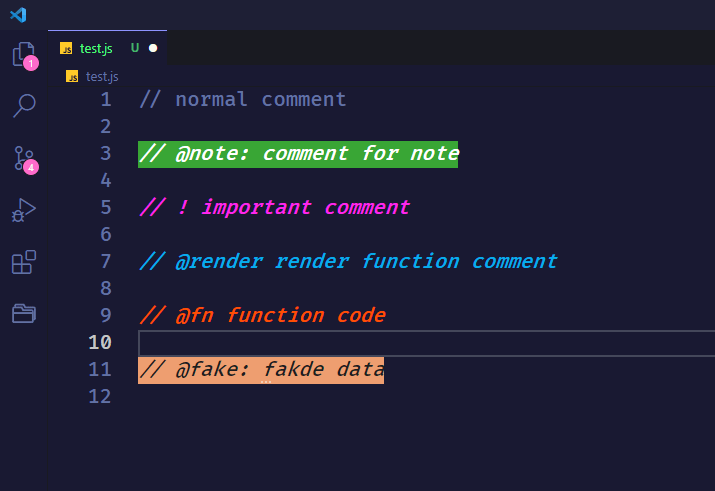This screenshot has width=715, height=491.
Task: Click the U git status on tab
Action: (135, 48)
